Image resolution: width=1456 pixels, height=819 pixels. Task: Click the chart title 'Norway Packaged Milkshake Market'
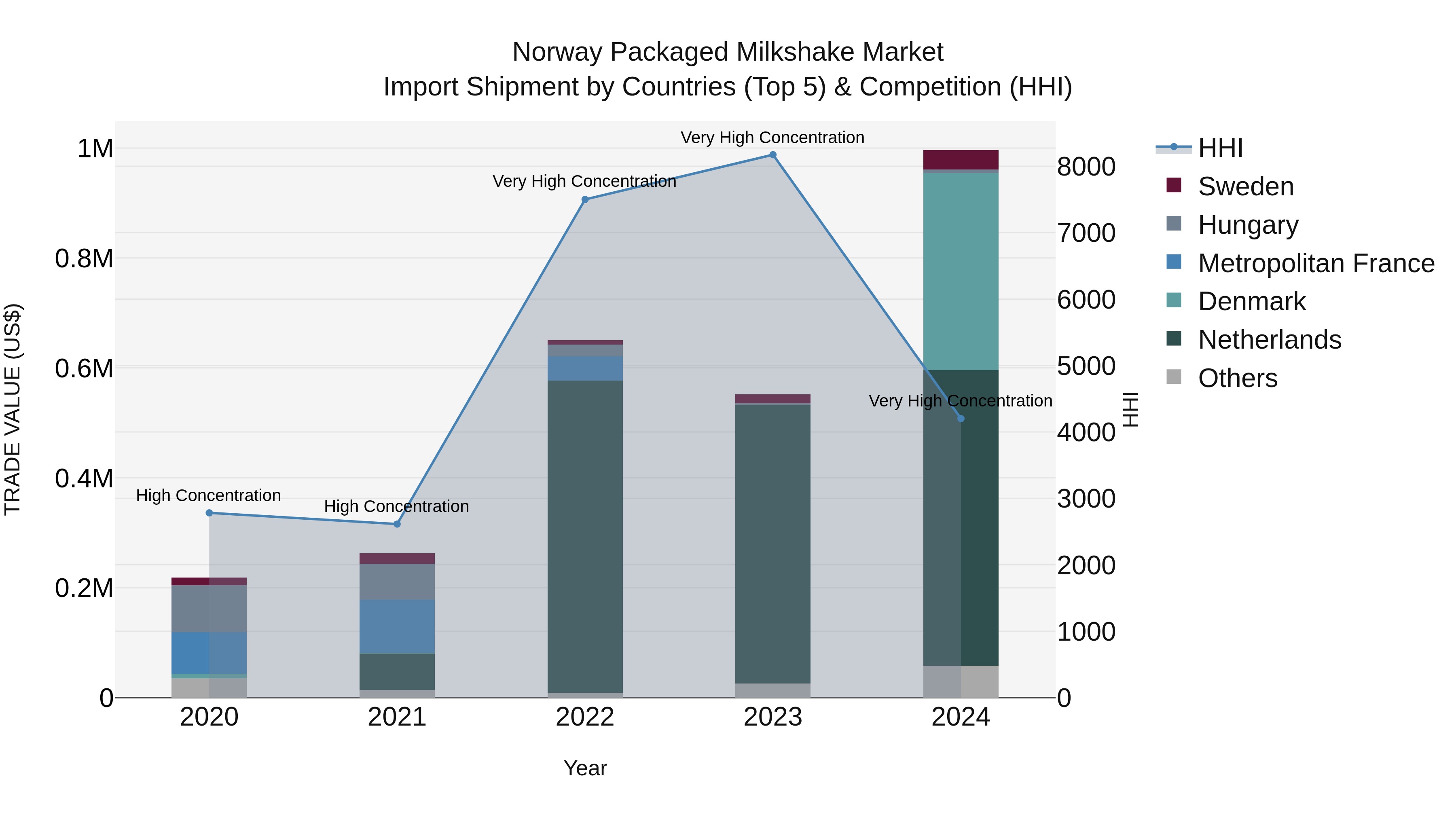tap(728, 52)
